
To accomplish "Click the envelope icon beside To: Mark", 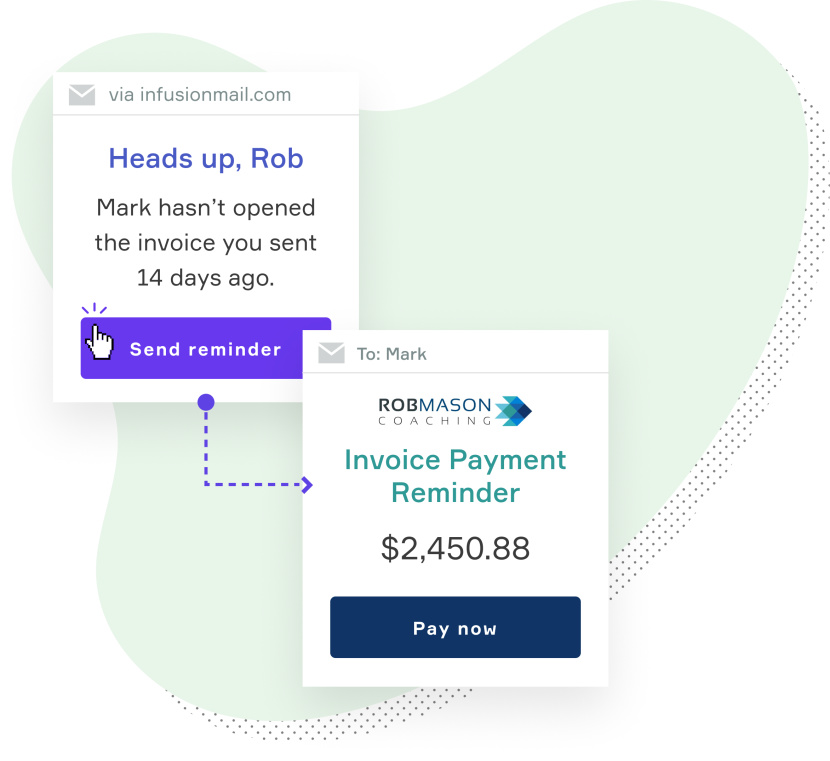I will (331, 353).
